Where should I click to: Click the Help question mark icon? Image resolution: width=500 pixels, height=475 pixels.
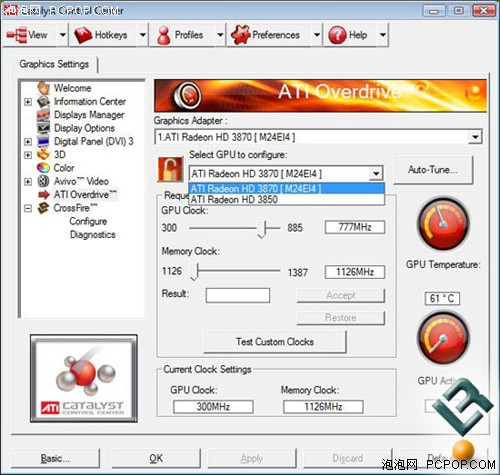337,35
